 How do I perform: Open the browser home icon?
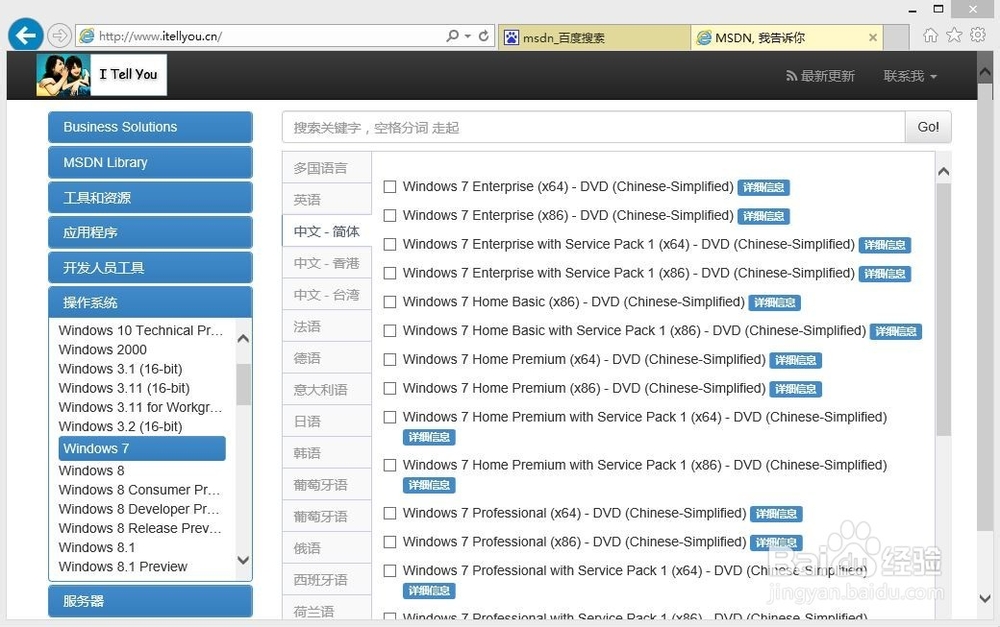(930, 35)
